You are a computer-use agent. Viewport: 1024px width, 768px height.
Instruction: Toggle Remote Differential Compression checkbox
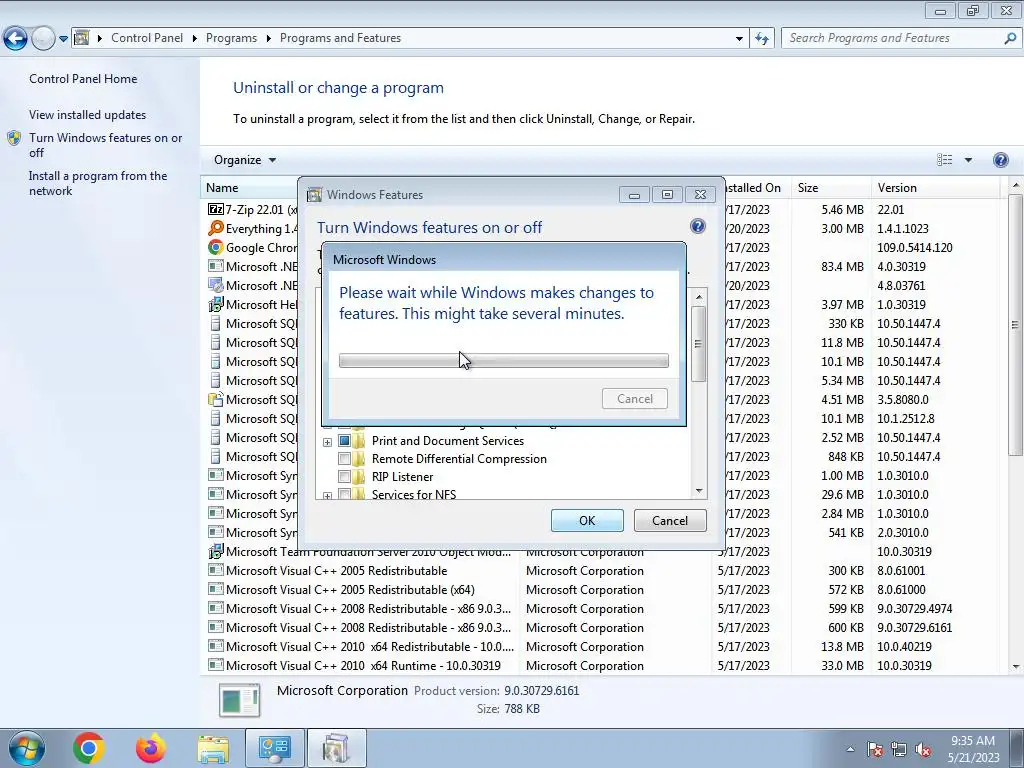coord(344,459)
